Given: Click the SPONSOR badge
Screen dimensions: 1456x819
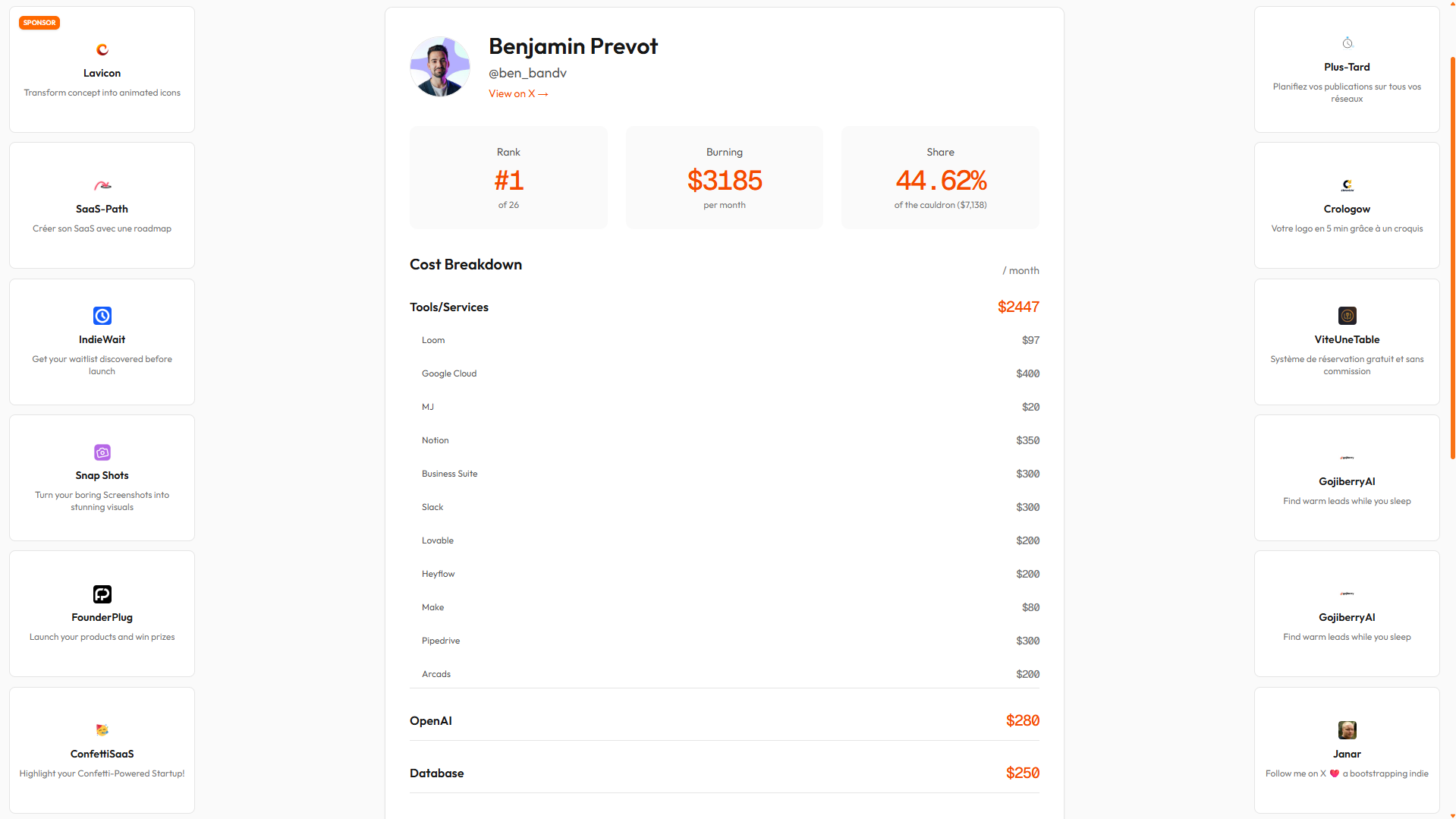Looking at the screenshot, I should pos(39,22).
